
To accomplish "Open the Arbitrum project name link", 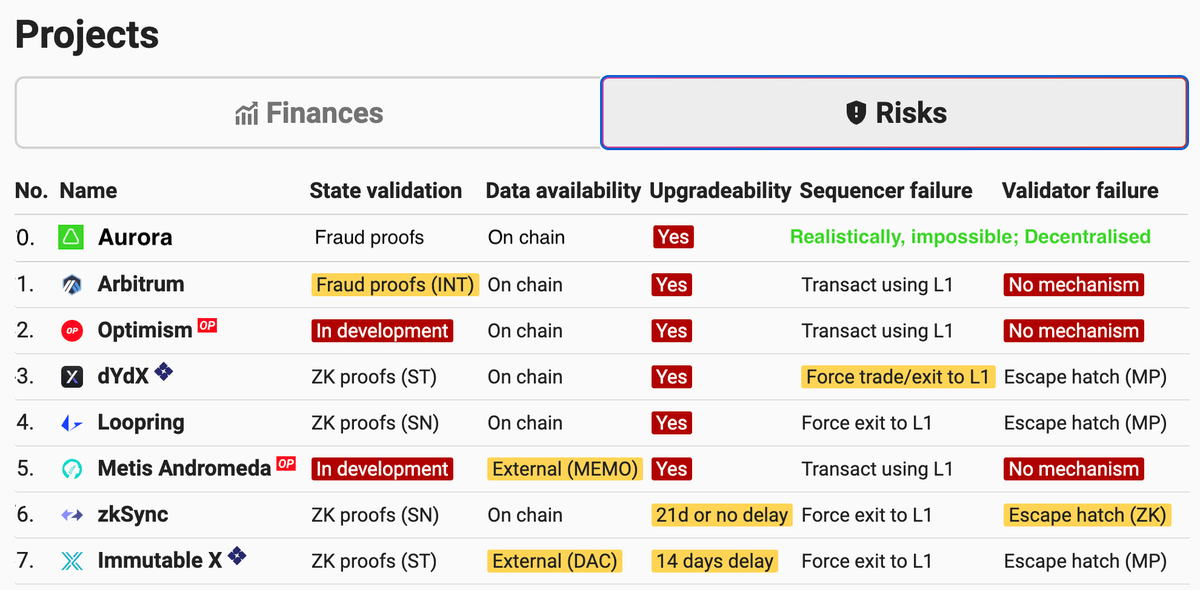I will 141,284.
